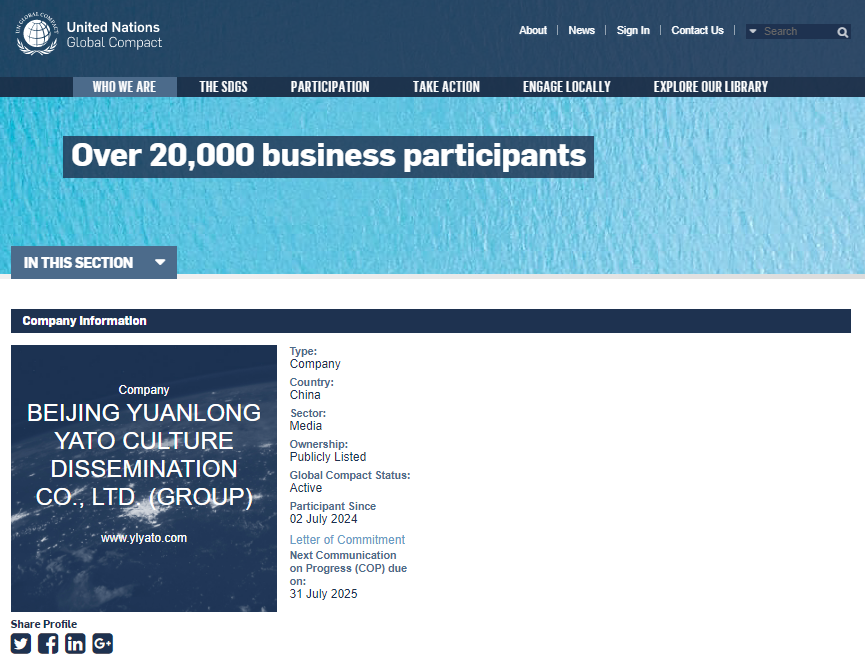Viewport: 865px width, 666px height.
Task: Select the '31 July 2025' due date
Action: (x=323, y=594)
